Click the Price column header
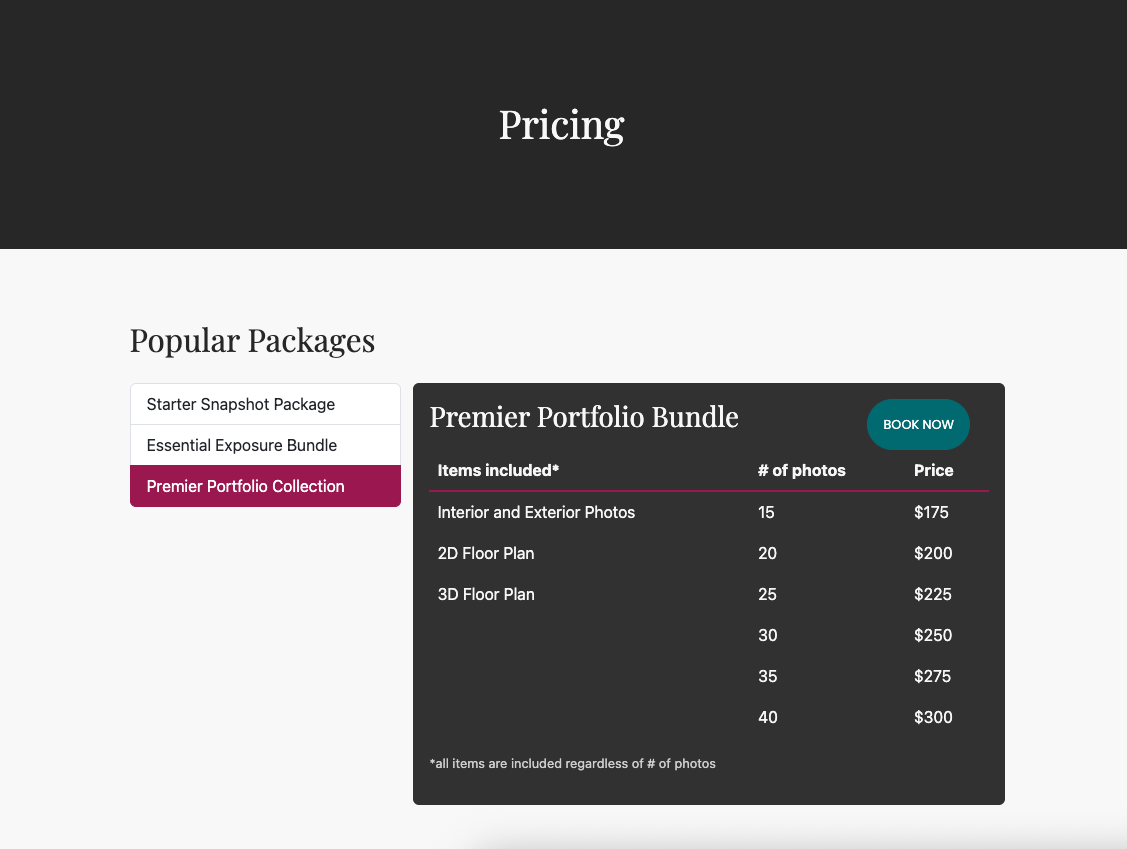 [x=933, y=470]
